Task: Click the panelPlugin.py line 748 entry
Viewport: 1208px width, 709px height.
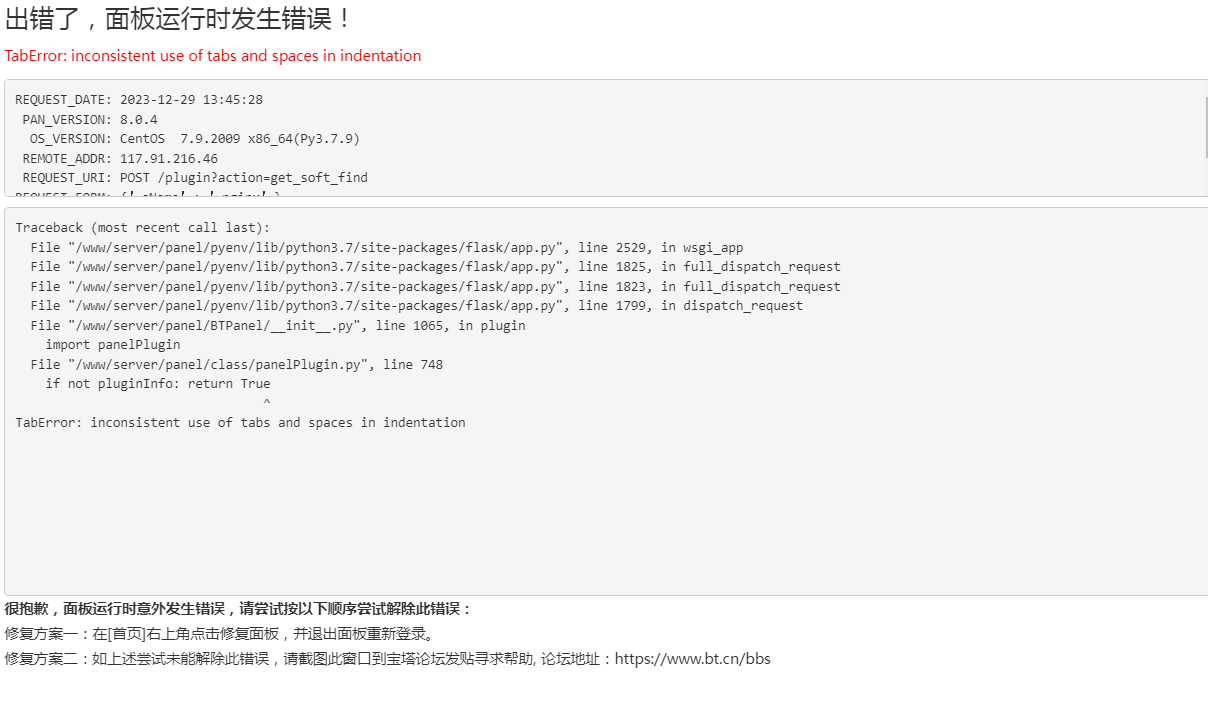Action: [237, 364]
